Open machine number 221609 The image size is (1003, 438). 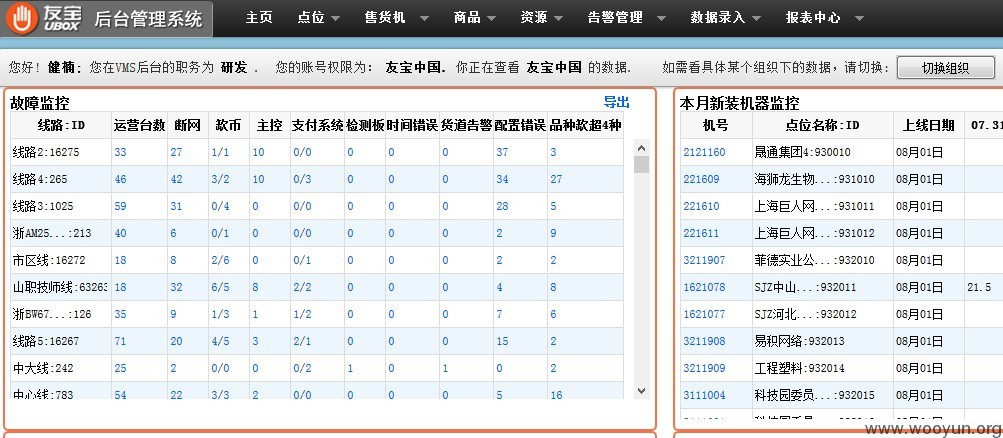point(701,180)
